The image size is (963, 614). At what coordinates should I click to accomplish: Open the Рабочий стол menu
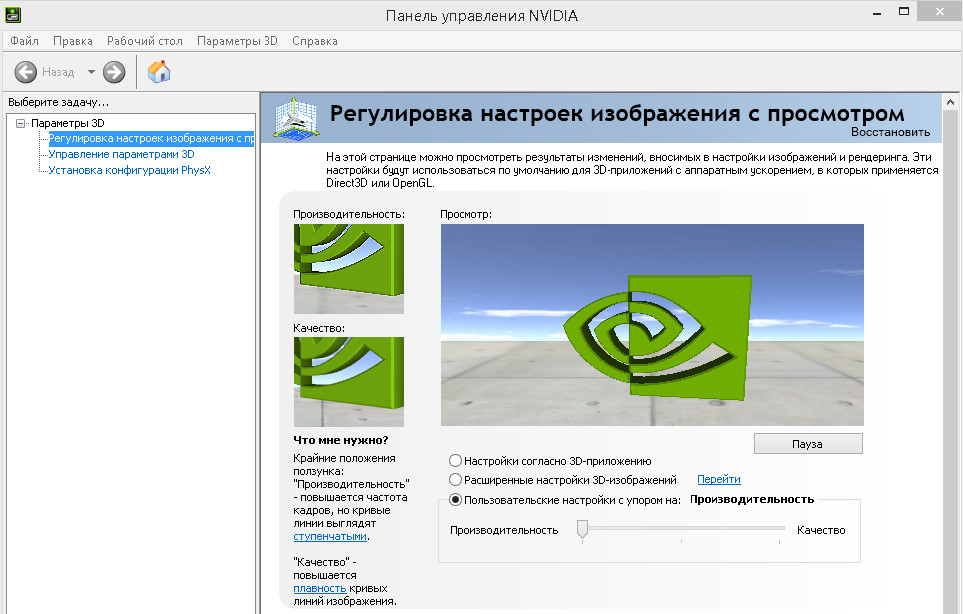[145, 41]
